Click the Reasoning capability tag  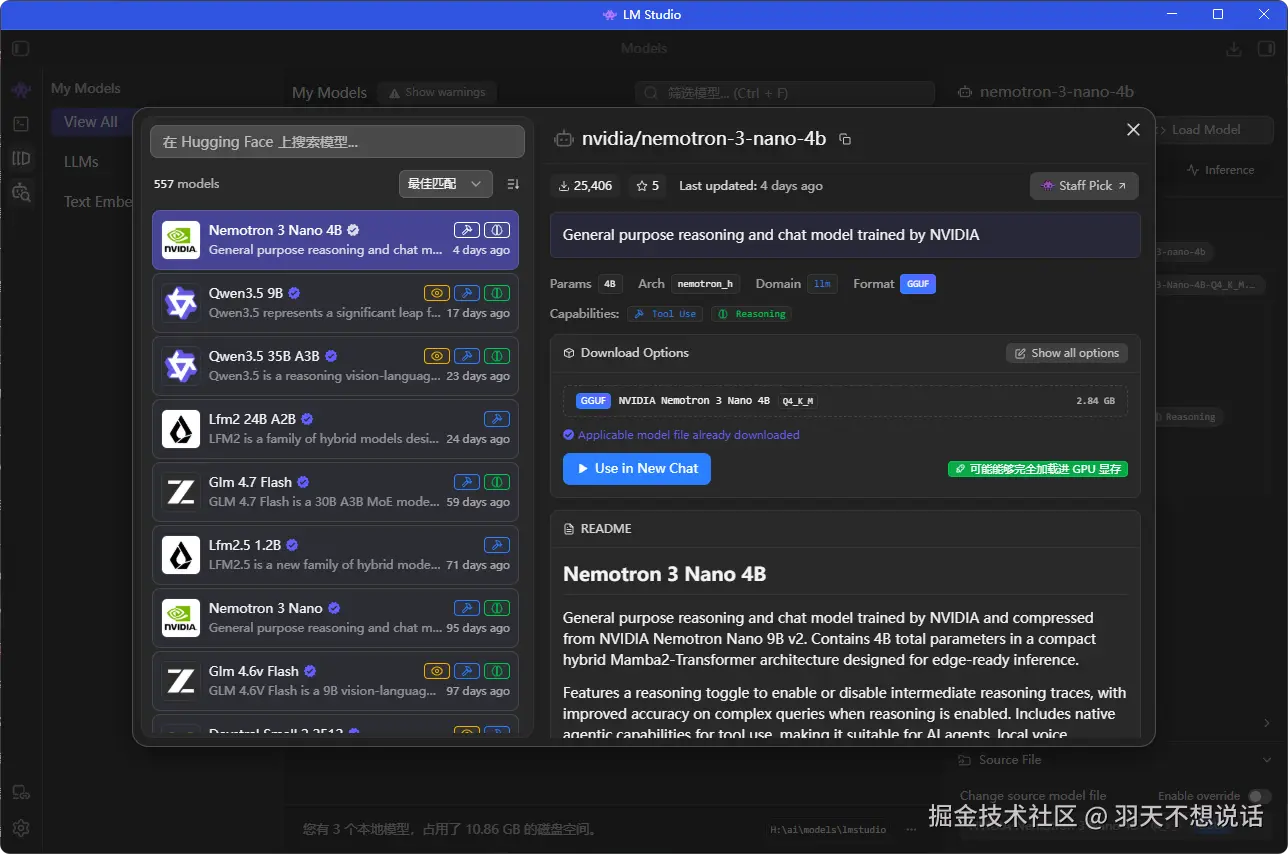(751, 314)
